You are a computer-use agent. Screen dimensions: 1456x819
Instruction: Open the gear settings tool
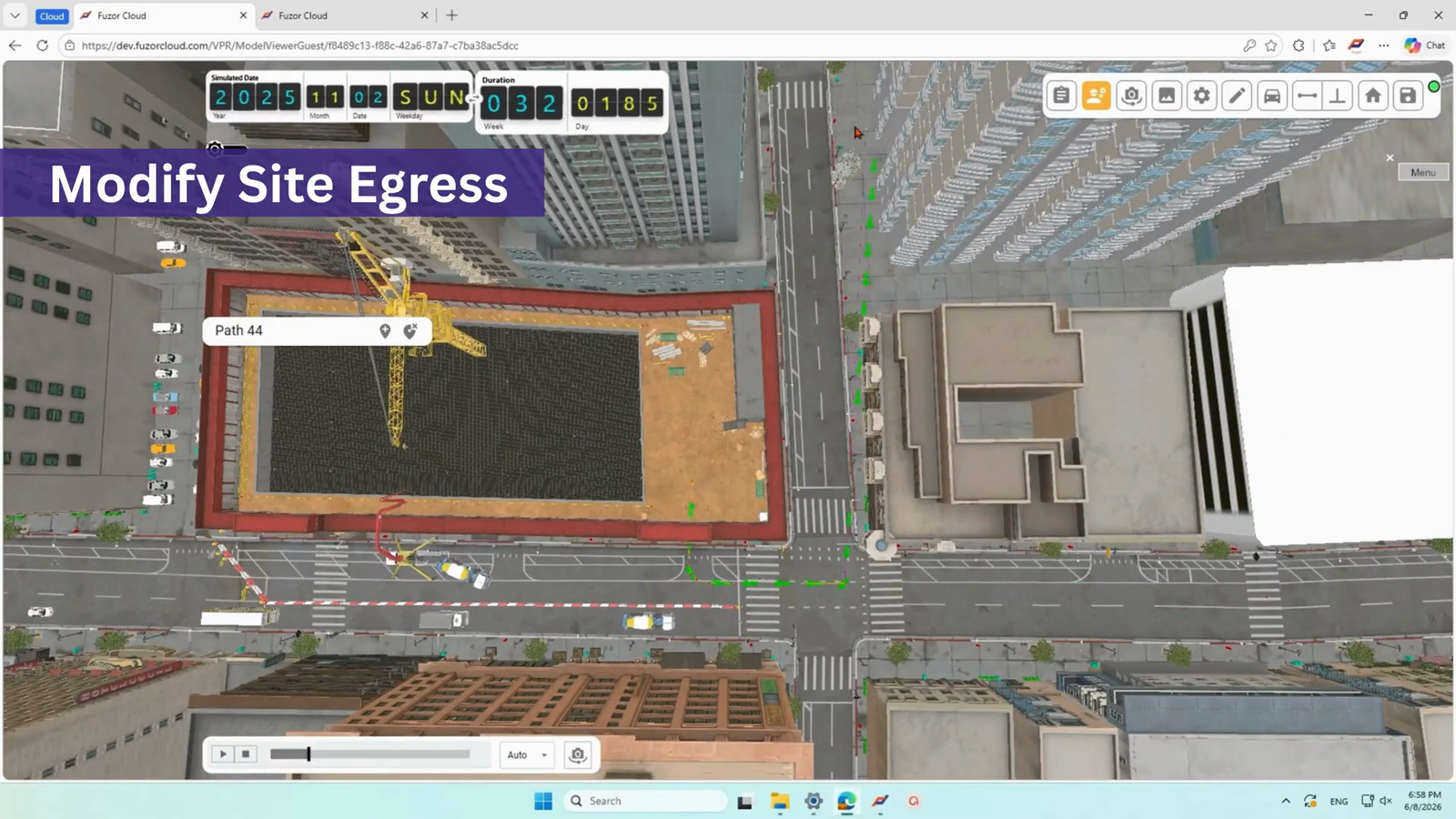click(1201, 96)
